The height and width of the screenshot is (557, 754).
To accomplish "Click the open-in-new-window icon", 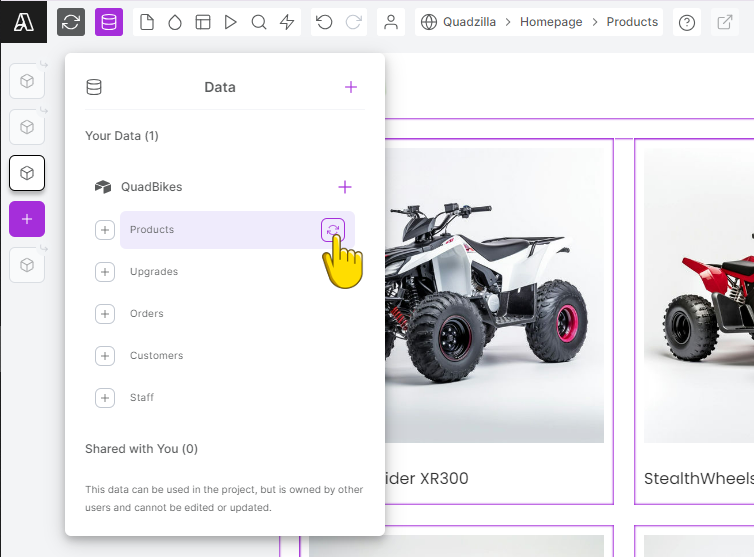I will coord(725,22).
